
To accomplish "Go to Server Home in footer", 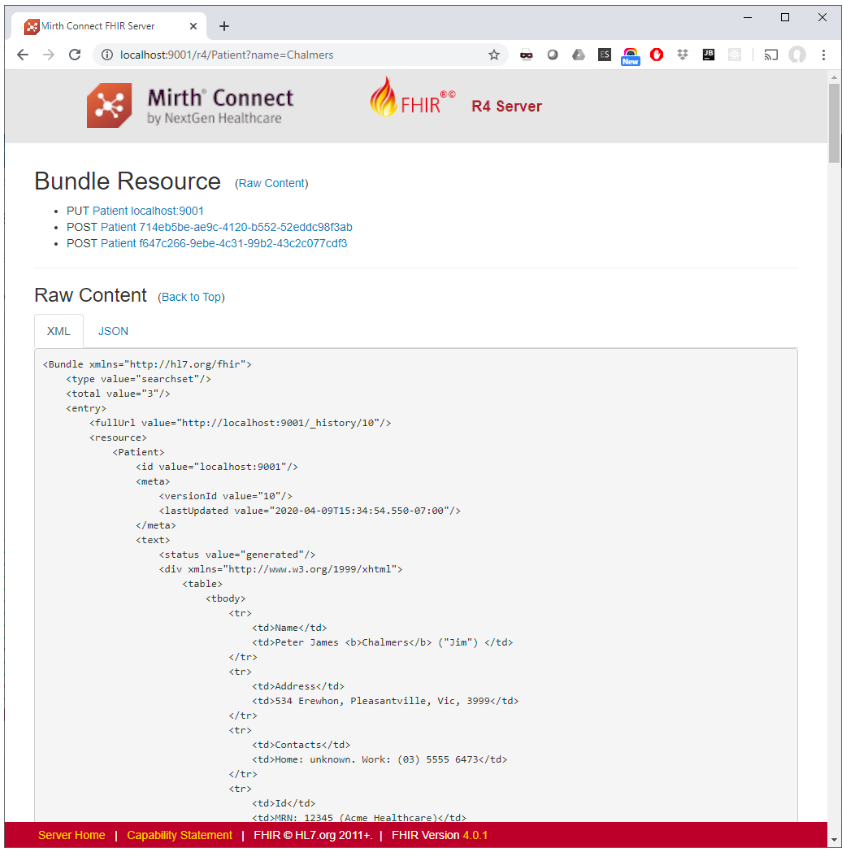I will pos(71,835).
